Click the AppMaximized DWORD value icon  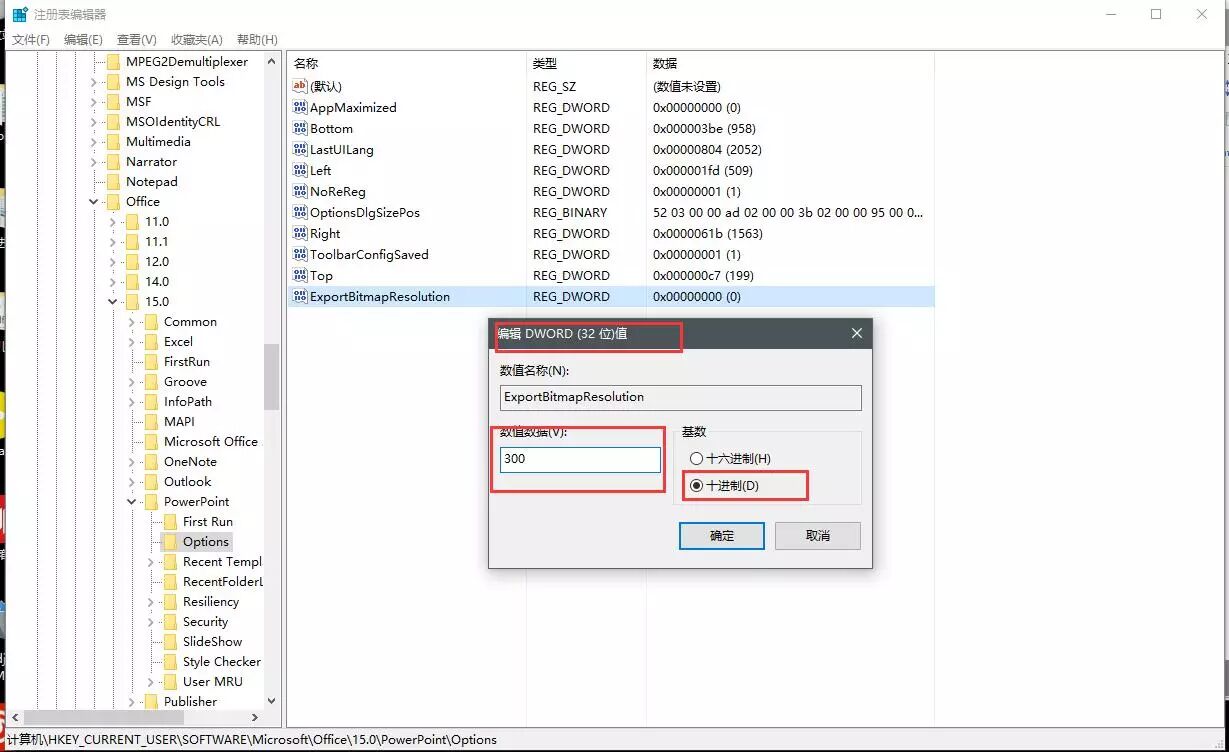tap(300, 107)
